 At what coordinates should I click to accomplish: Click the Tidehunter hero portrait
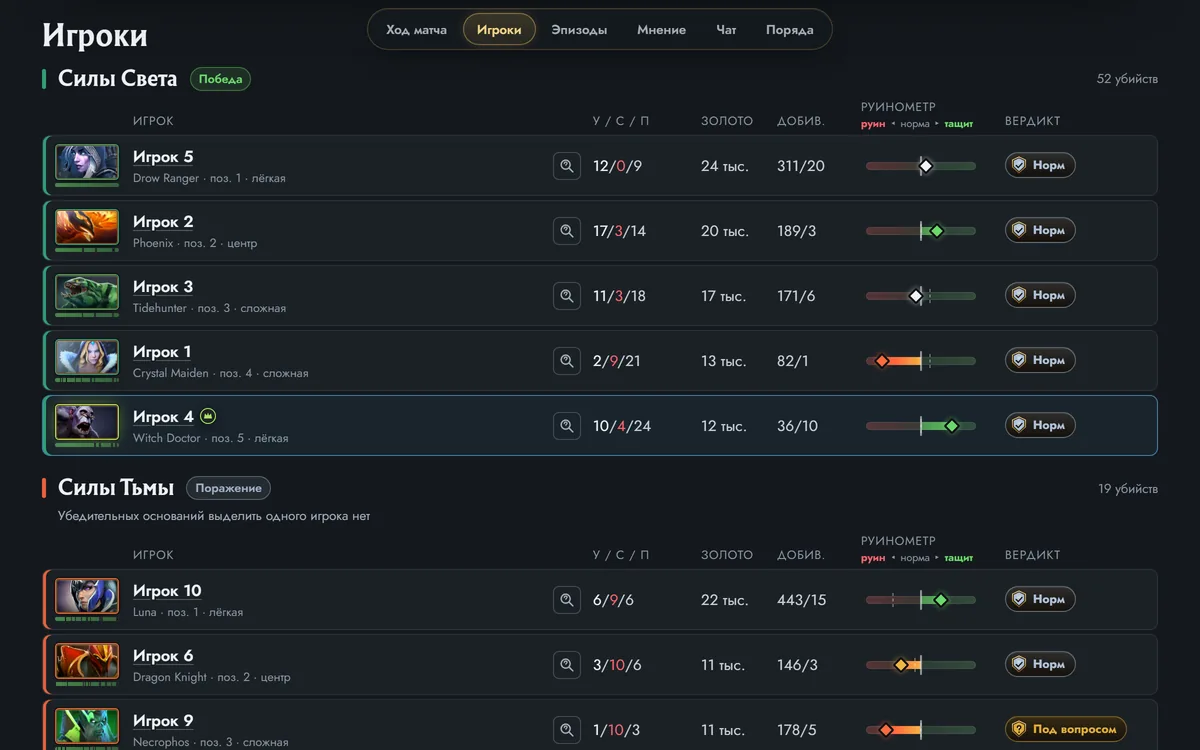tap(87, 292)
